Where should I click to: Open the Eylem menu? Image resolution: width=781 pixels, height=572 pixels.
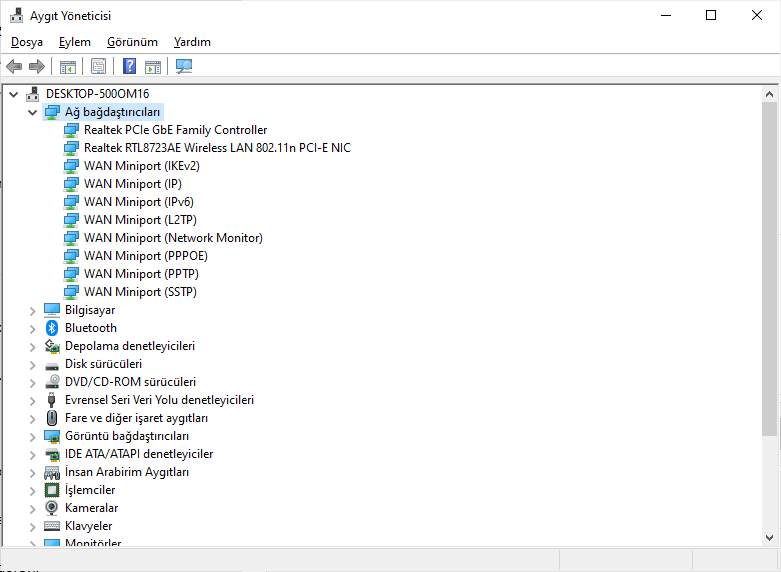coord(75,42)
